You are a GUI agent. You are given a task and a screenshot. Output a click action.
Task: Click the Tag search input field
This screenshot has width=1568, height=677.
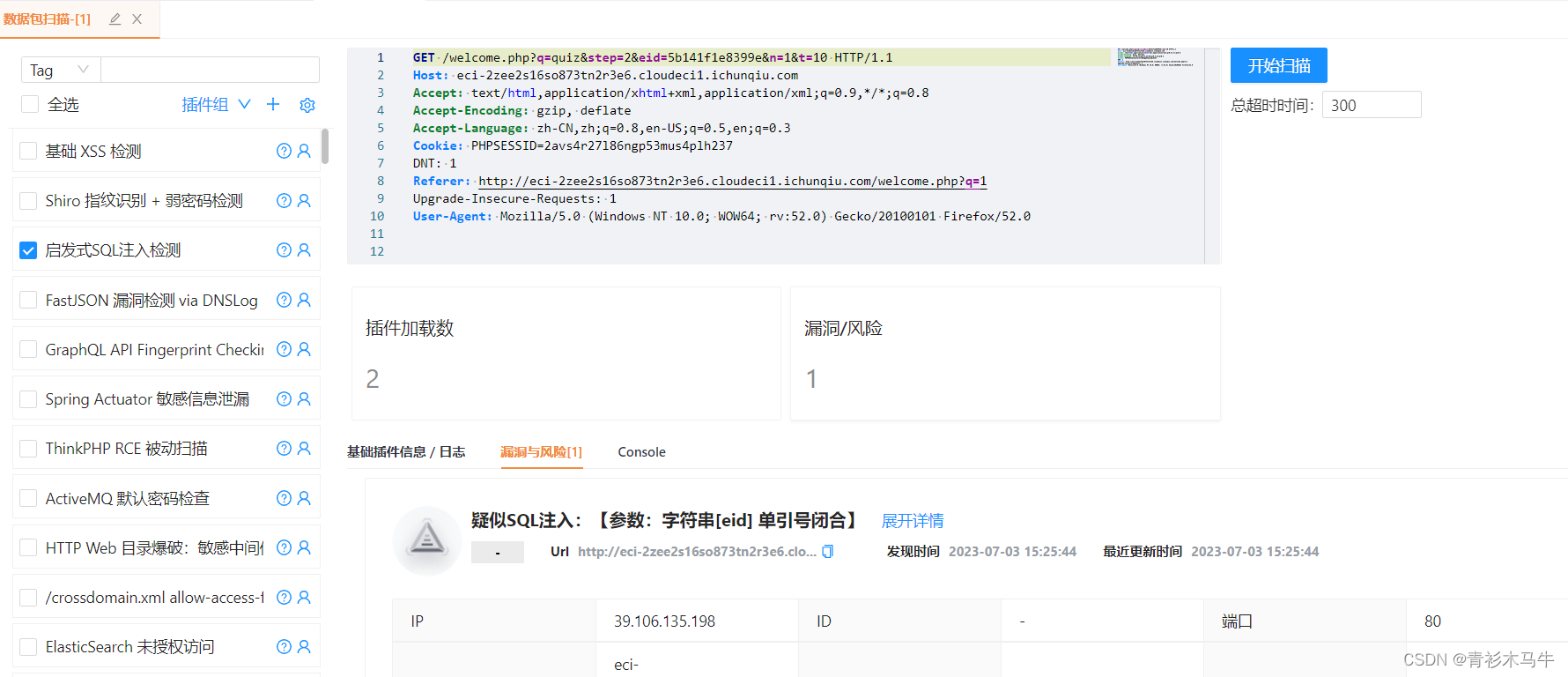point(211,70)
